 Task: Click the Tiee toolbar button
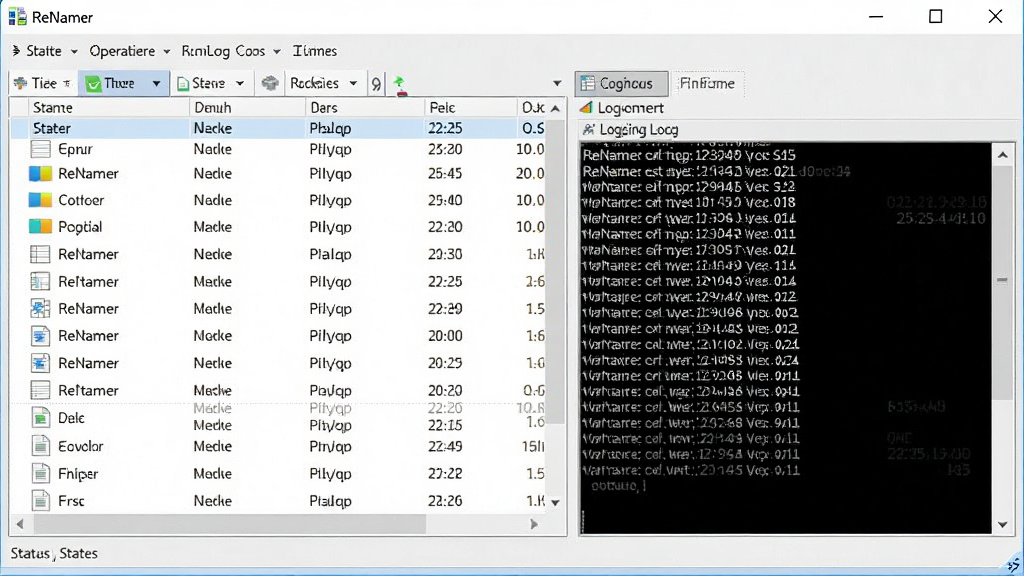coord(43,84)
